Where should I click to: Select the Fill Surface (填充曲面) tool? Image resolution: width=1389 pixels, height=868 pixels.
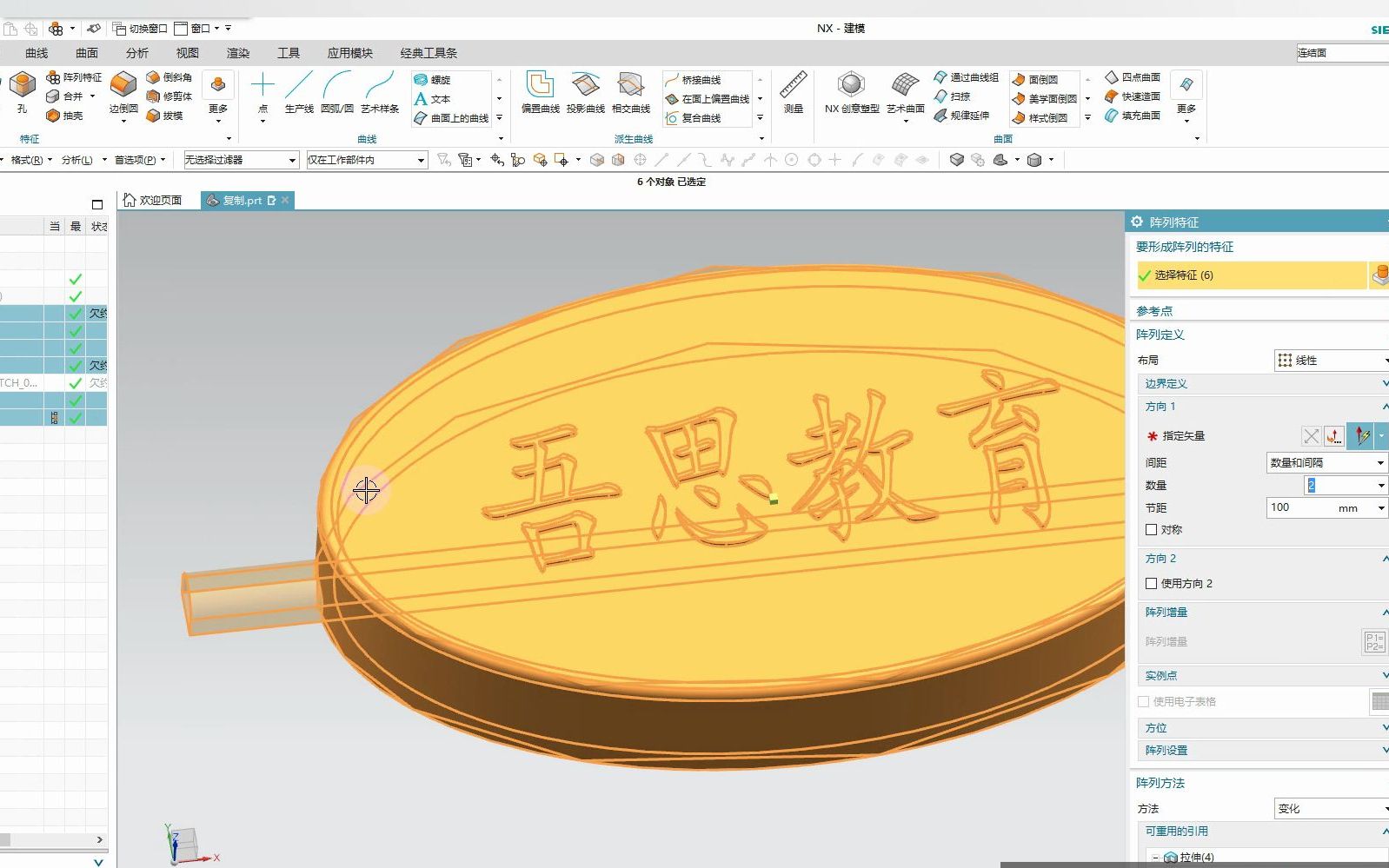[1133, 116]
